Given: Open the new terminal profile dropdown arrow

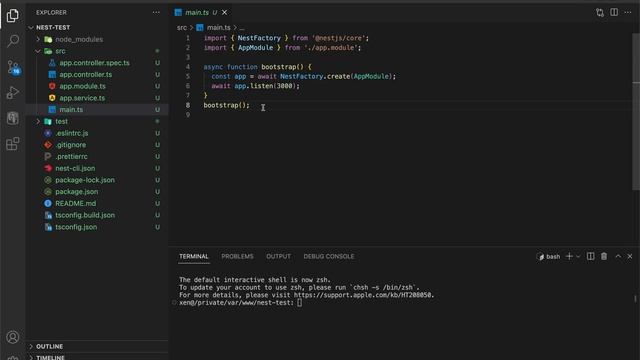Looking at the screenshot, I should (578, 257).
